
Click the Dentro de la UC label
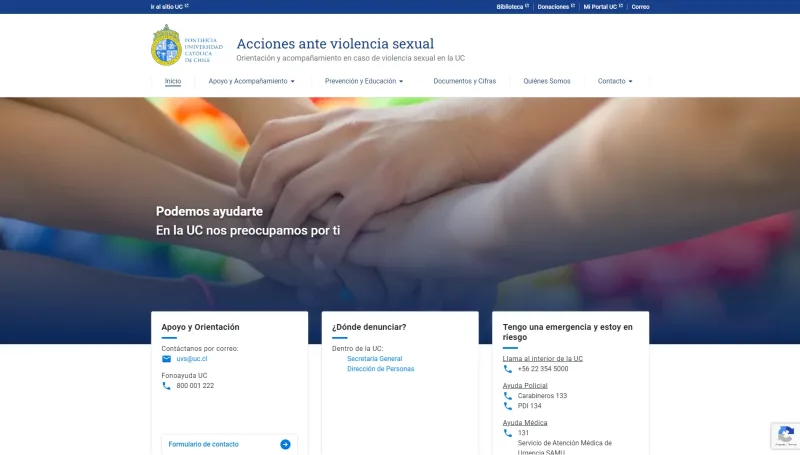coord(357,349)
